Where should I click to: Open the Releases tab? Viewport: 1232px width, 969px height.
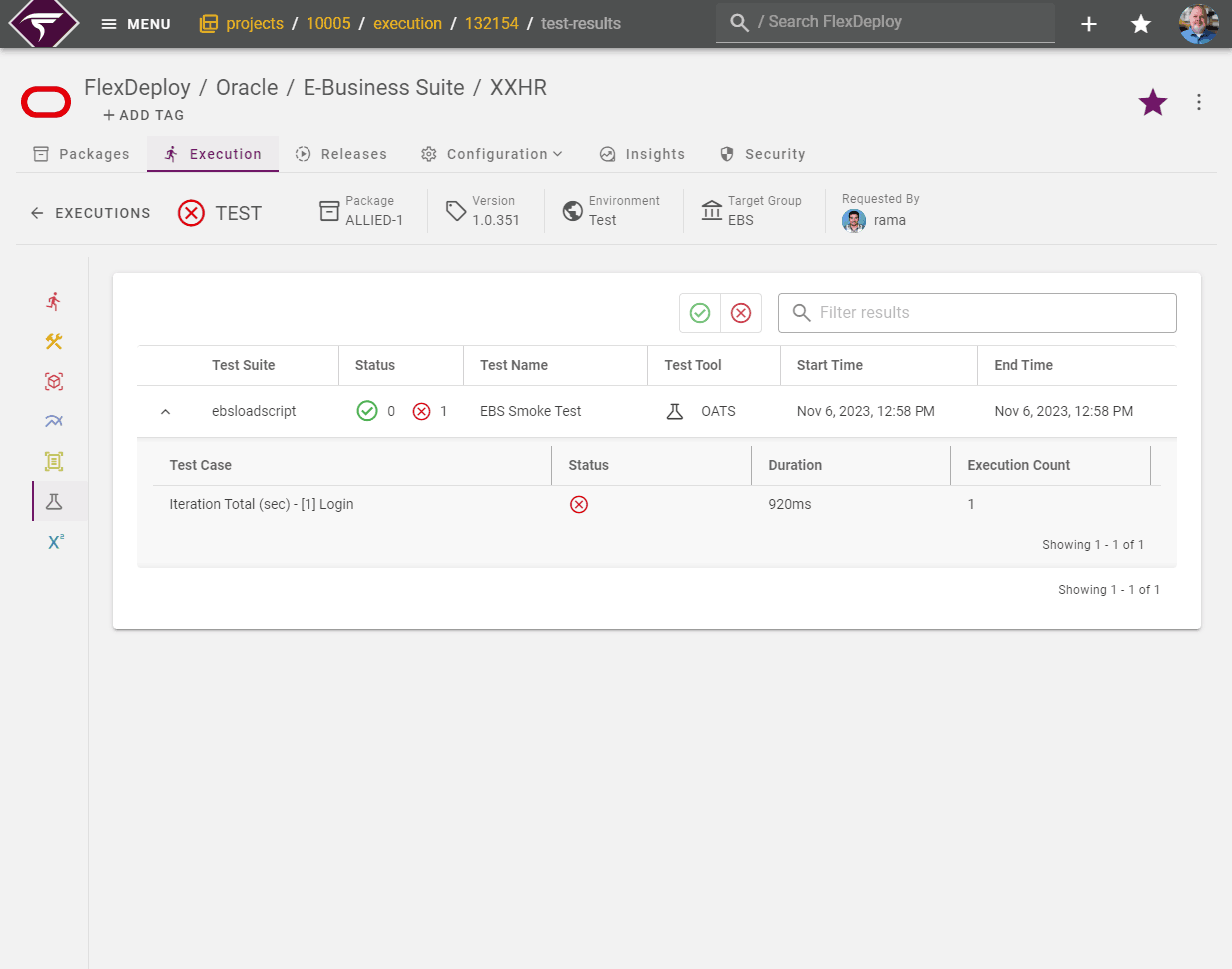[341, 154]
